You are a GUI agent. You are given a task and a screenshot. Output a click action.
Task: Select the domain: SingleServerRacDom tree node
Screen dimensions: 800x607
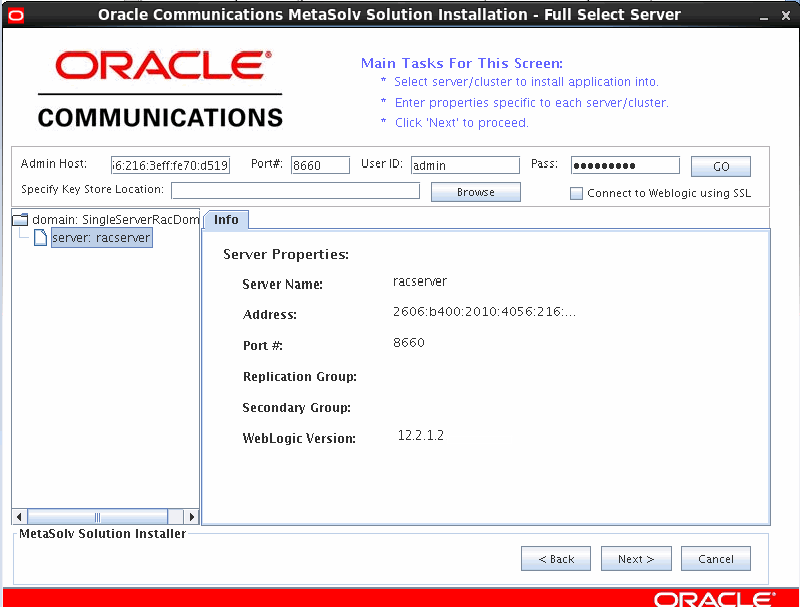(115, 220)
